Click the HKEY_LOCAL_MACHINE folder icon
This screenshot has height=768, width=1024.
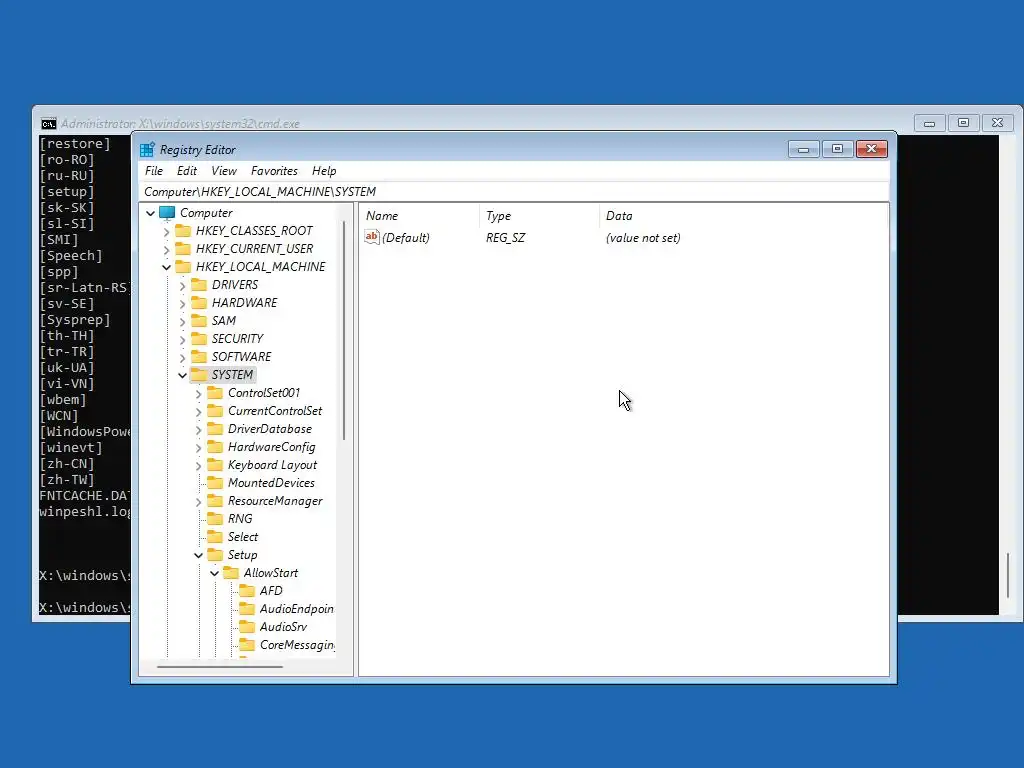[183, 266]
